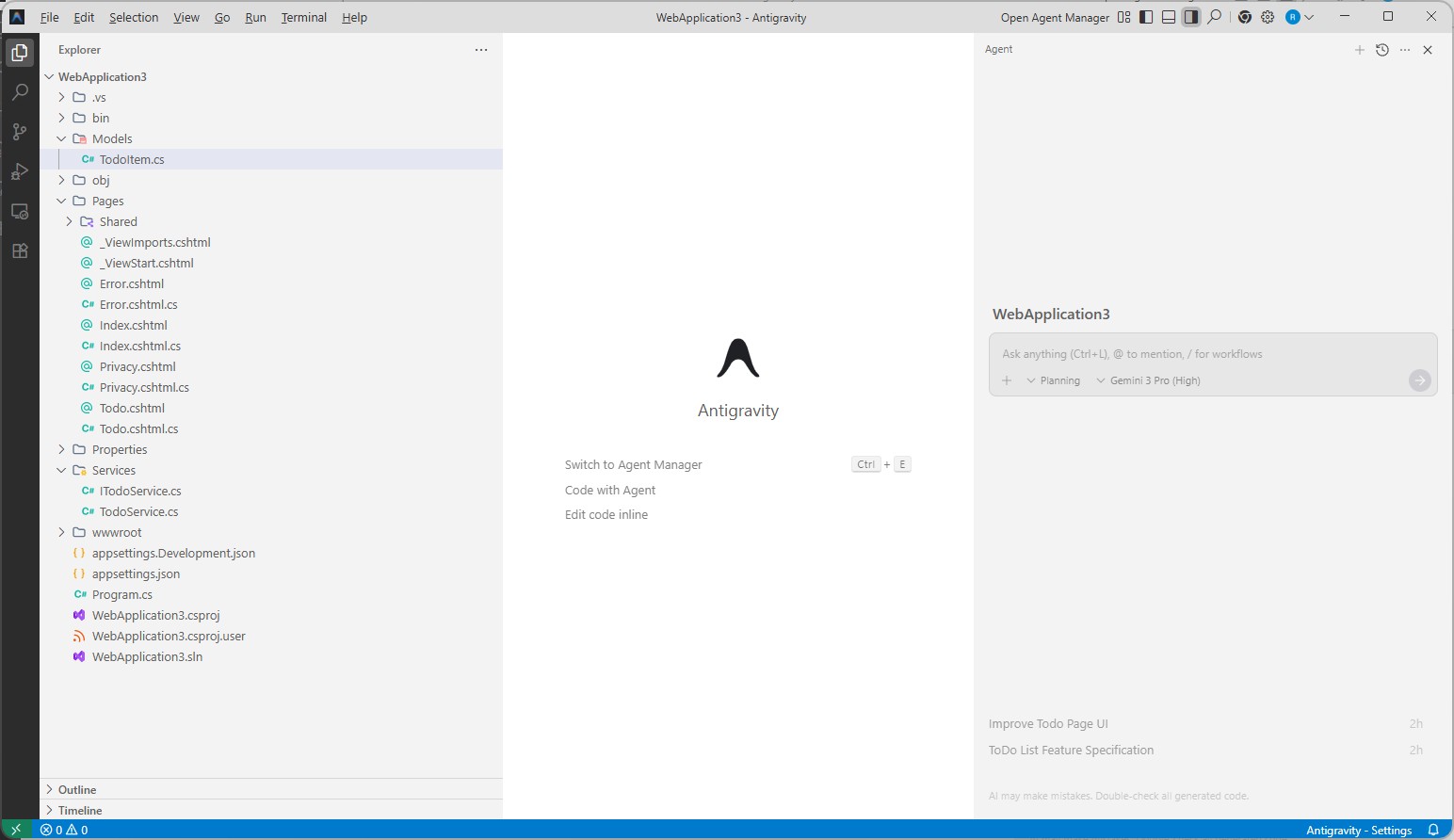Toggle the bottom panel
The width and height of the screenshot is (1454, 840).
(1169, 17)
